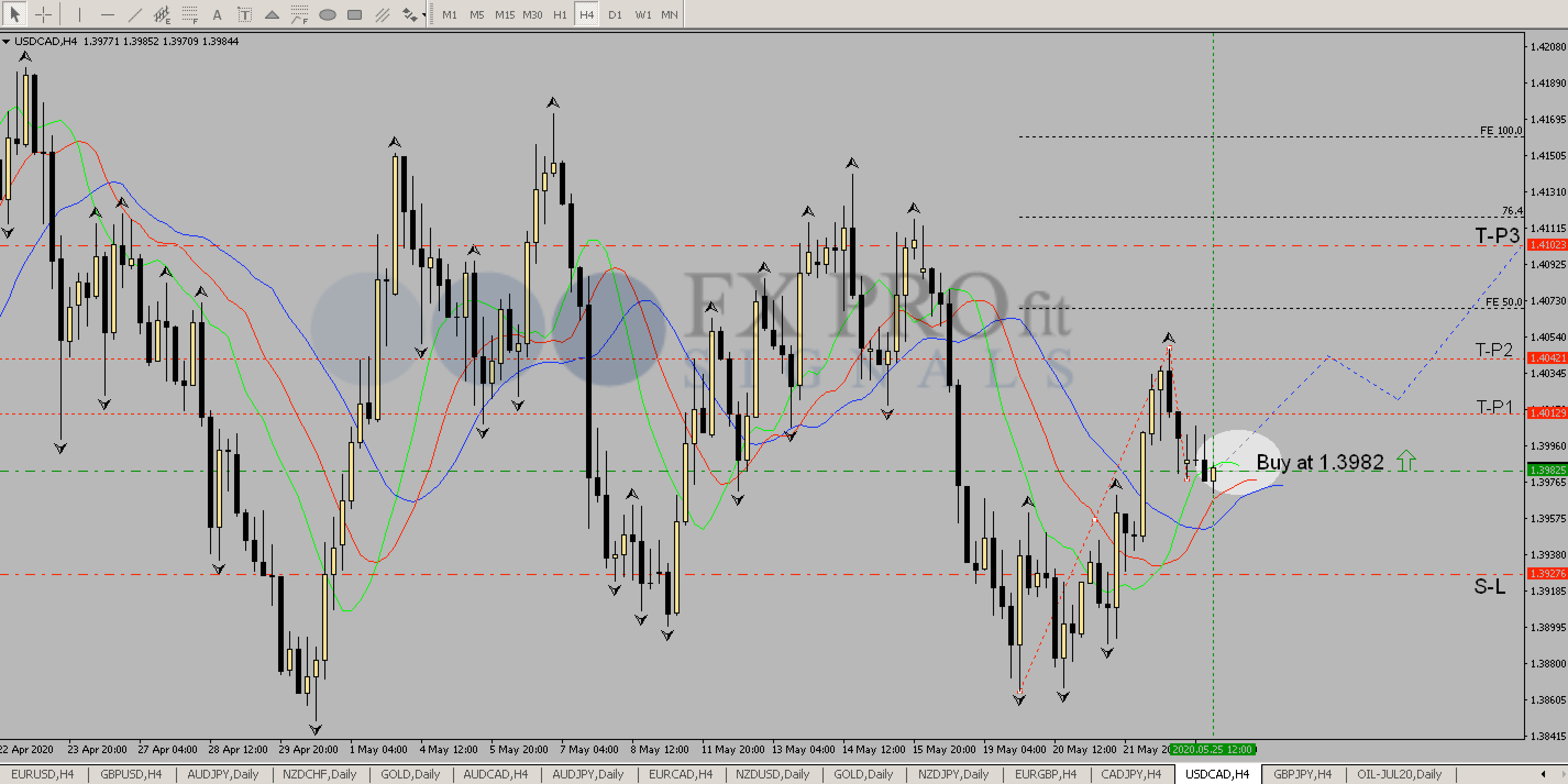Select the Fibonacci retracement tool
The image size is (1568, 784).
[190, 15]
